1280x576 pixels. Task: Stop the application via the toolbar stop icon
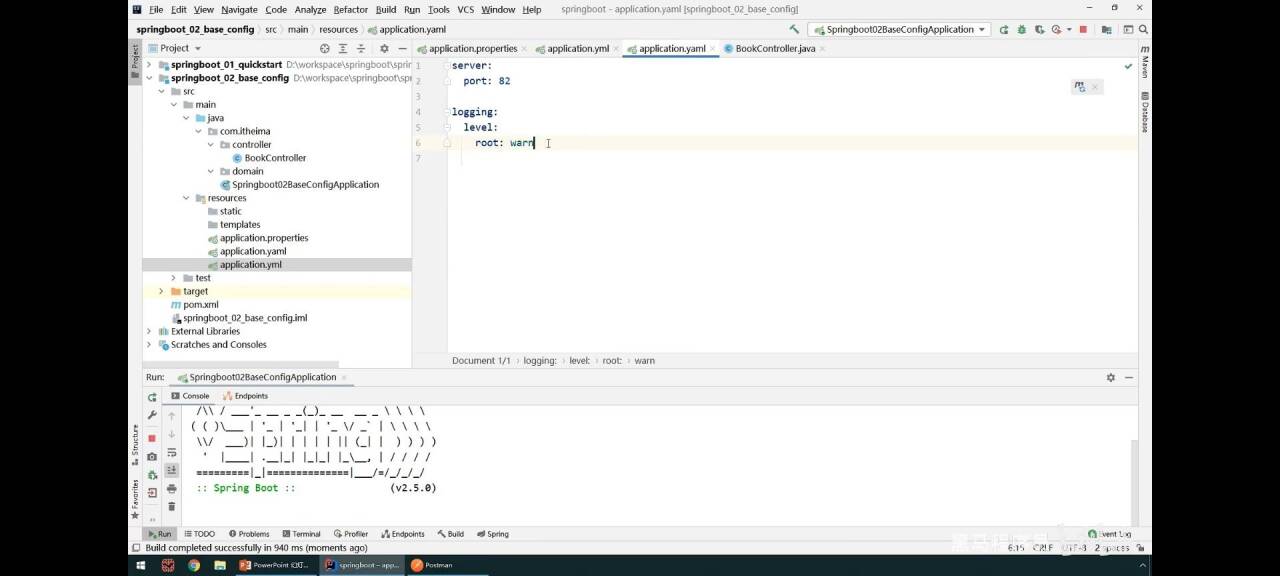[x=1083, y=30]
